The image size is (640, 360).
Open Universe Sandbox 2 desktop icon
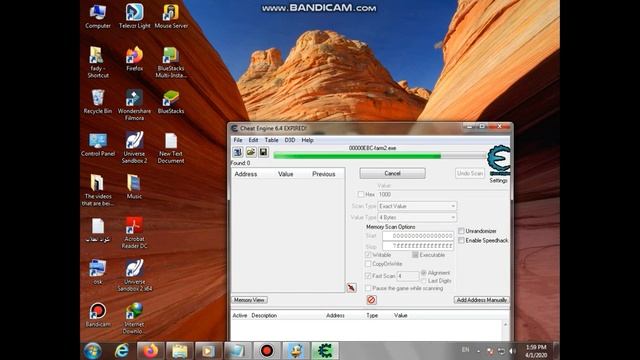(x=134, y=148)
